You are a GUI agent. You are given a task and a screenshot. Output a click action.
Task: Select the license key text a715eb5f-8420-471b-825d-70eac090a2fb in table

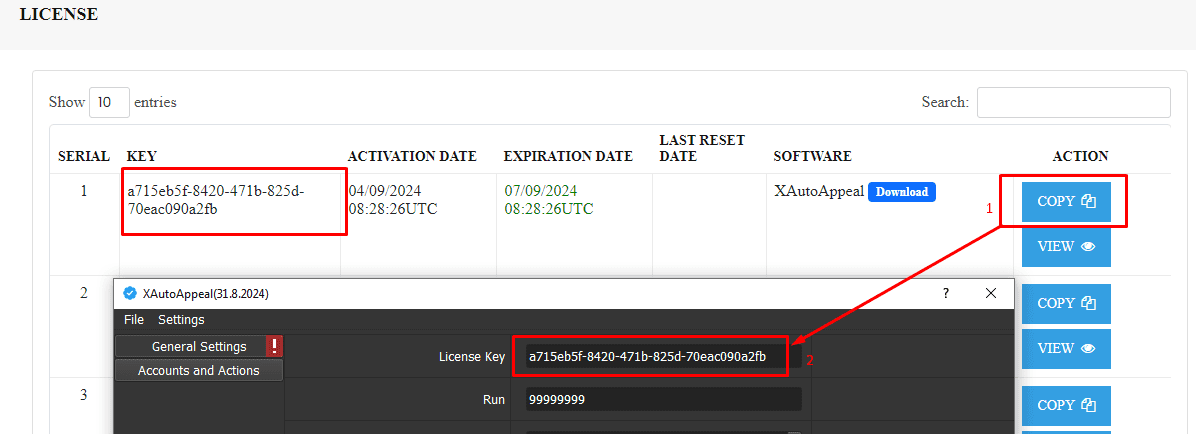(216, 200)
